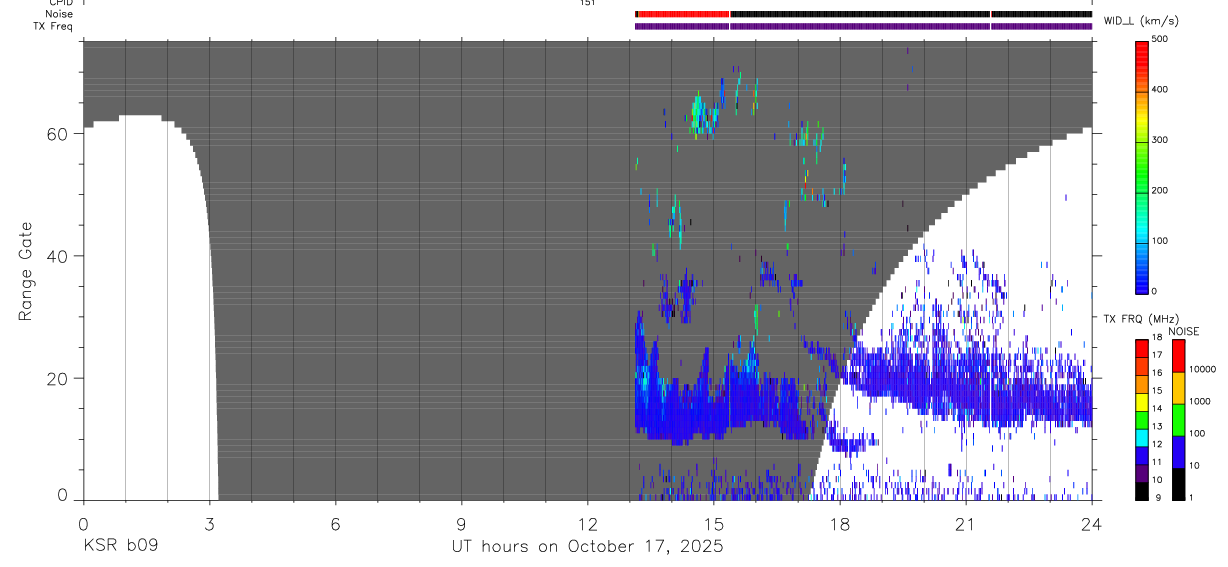Click the x-axis tick label '18'
1228x567 pixels.
point(839,523)
